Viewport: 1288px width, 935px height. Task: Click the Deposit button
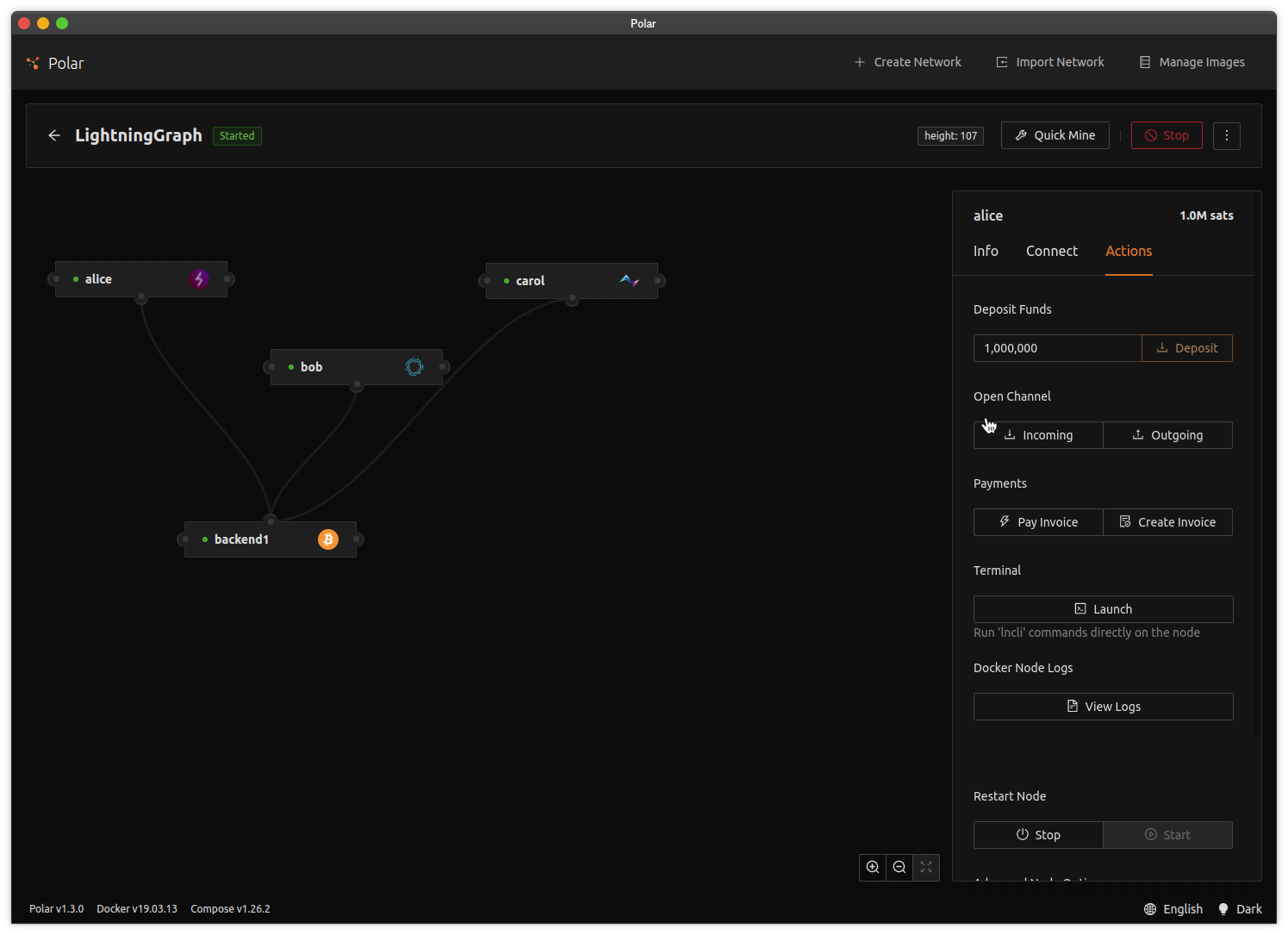1187,348
